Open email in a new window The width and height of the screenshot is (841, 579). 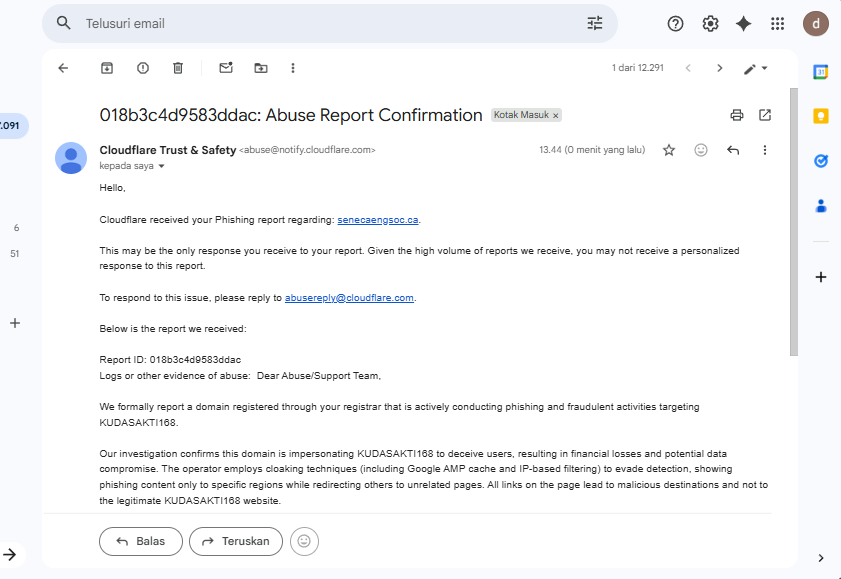(x=765, y=115)
